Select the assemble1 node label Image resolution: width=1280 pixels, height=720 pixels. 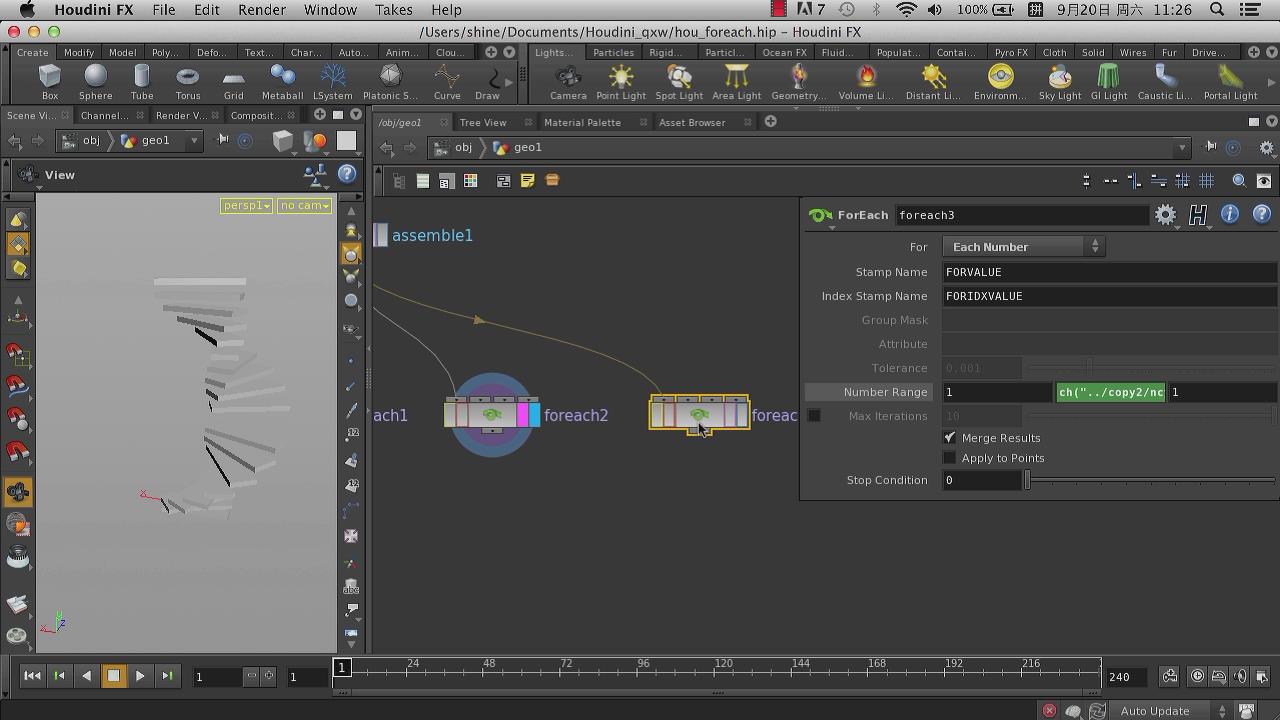pos(432,235)
